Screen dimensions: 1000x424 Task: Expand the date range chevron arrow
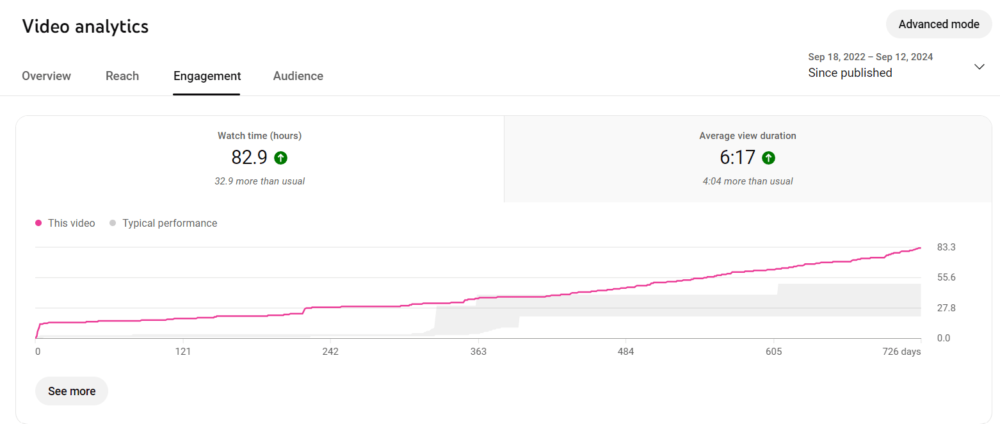[979, 66]
